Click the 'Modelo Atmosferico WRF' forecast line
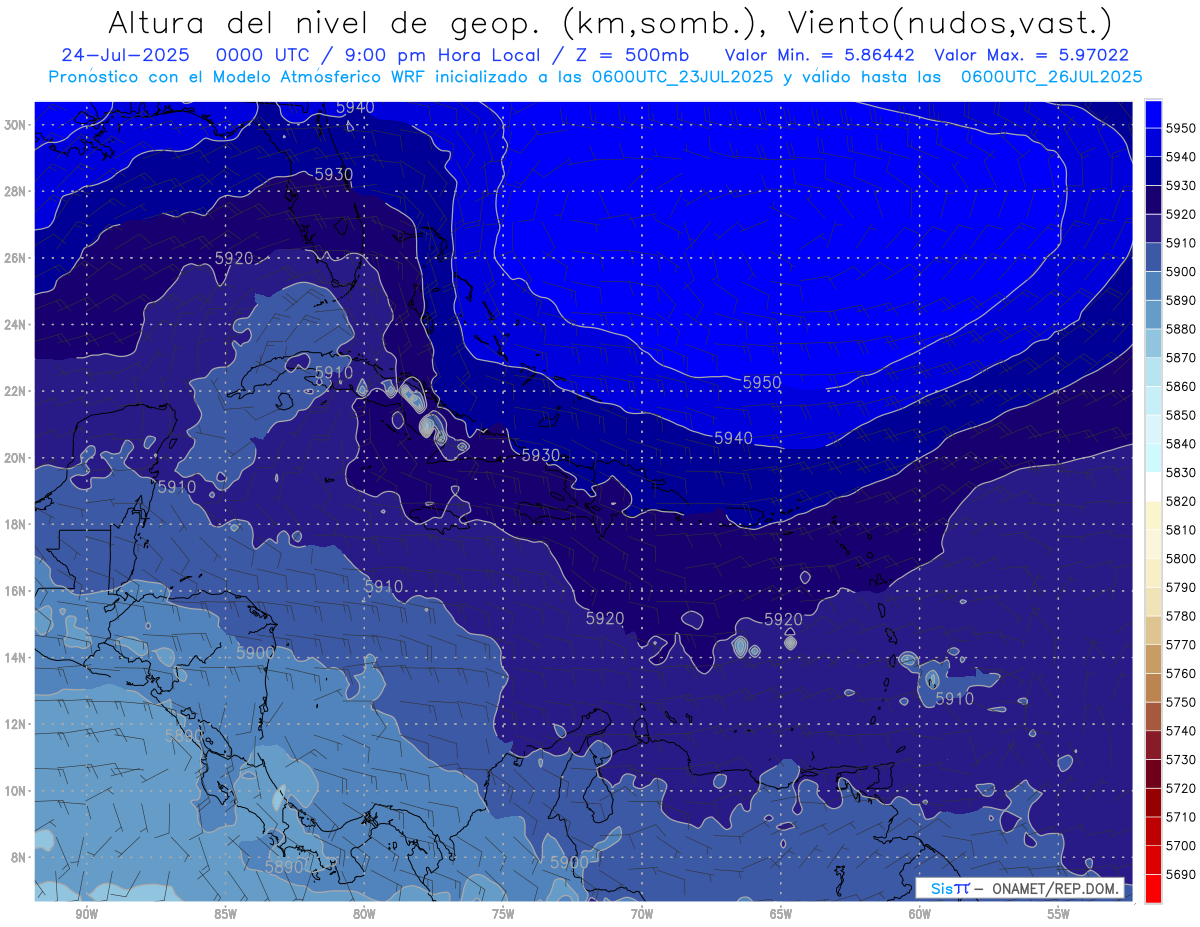 pos(596,76)
